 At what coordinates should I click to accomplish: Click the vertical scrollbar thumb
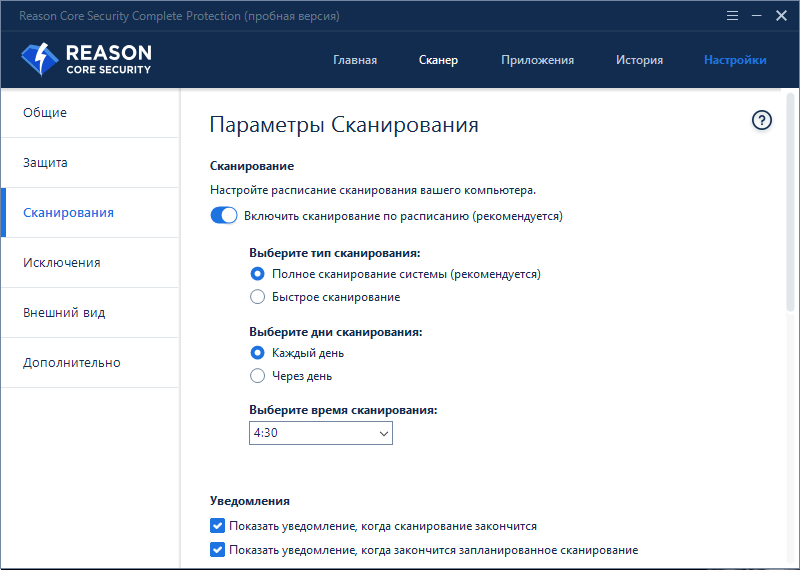click(790, 202)
